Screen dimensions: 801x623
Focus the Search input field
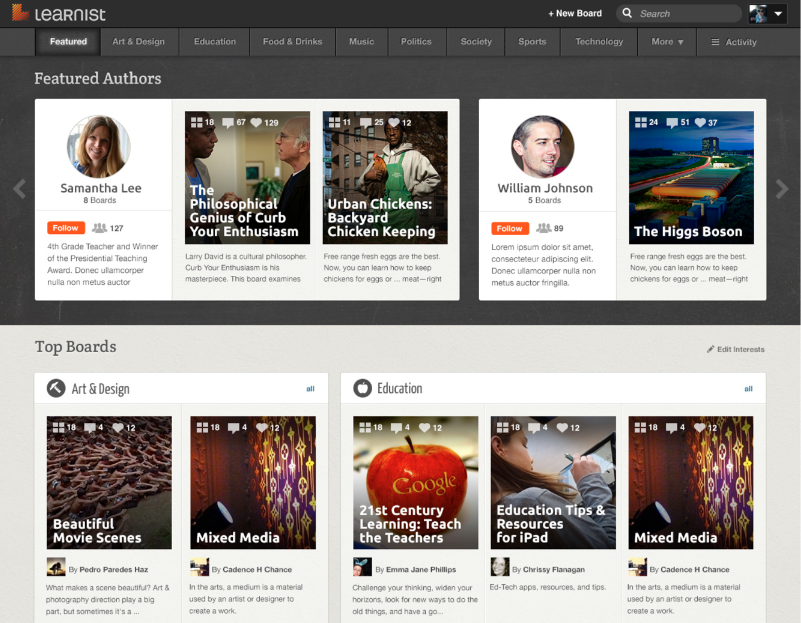pos(685,14)
